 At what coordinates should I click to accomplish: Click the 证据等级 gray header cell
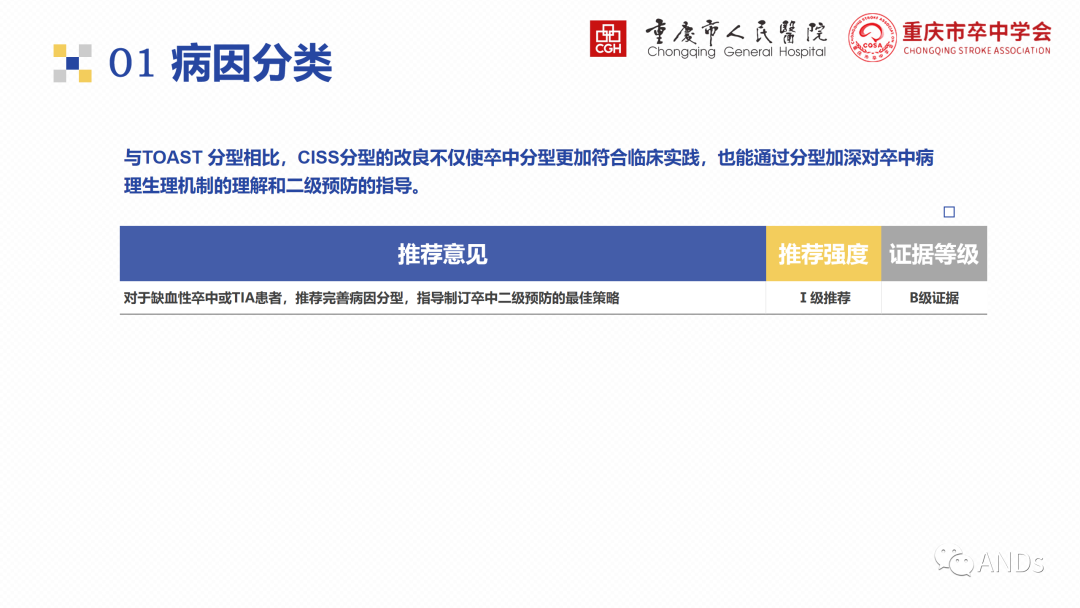click(x=934, y=253)
